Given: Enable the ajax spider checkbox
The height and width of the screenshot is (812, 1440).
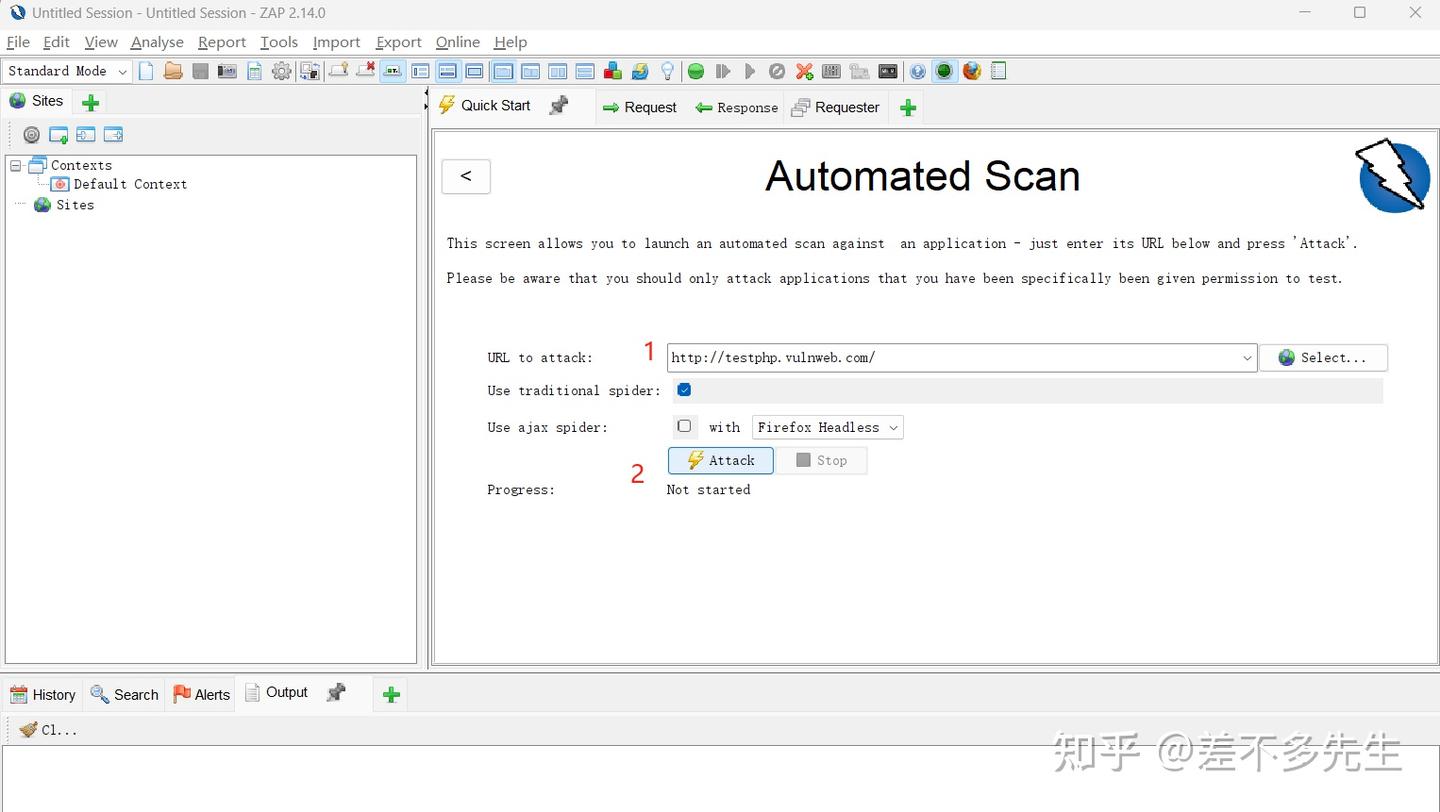Looking at the screenshot, I should coord(685,427).
